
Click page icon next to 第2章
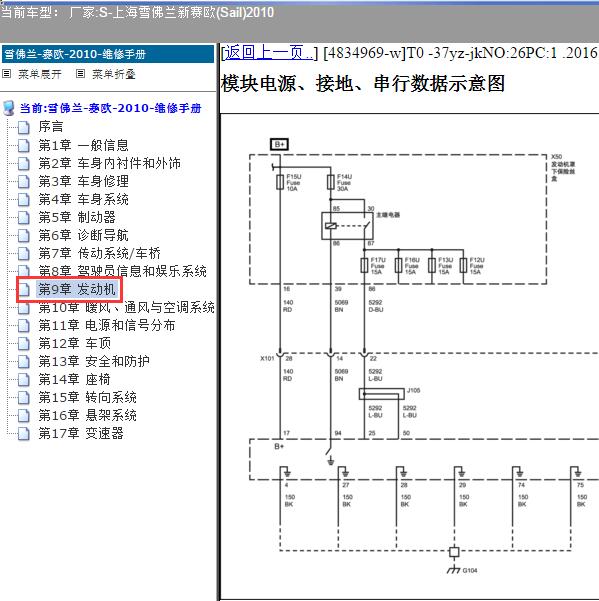pos(24,164)
